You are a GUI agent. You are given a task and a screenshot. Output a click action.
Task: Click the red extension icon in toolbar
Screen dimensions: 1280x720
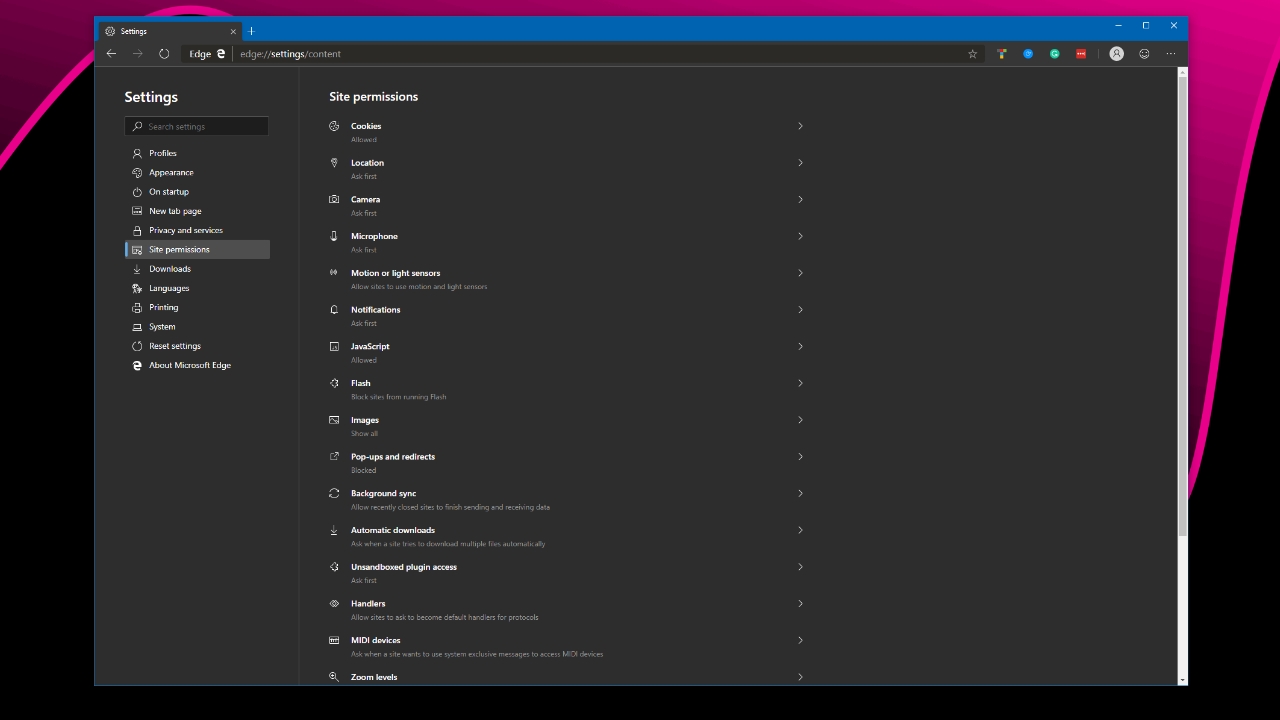[1081, 54]
